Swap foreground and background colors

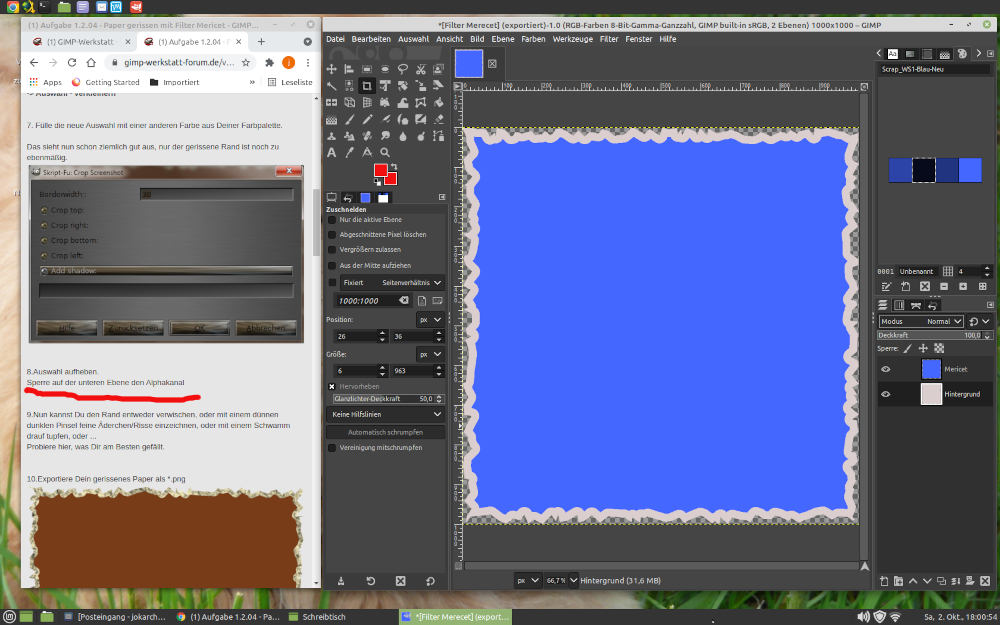point(394,166)
